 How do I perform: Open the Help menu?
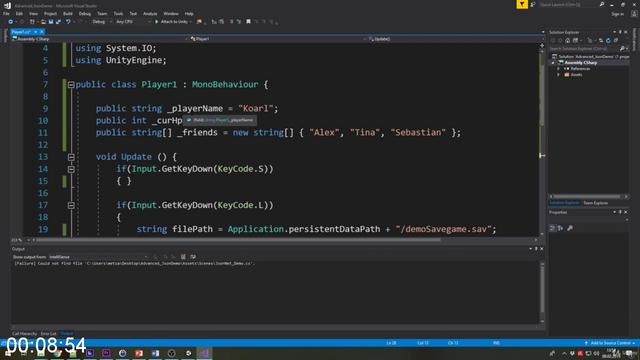click(x=189, y=14)
